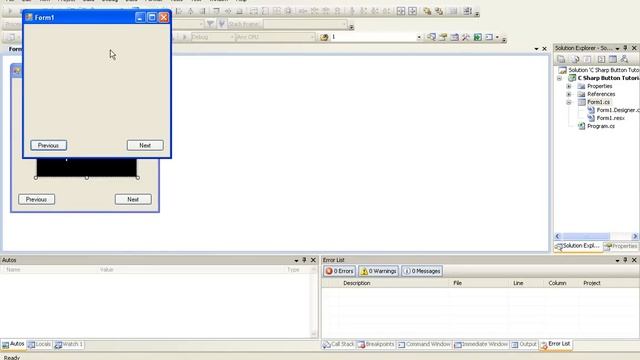
Task: Click the View Designer icon in Solution Explorer
Action: (613, 59)
